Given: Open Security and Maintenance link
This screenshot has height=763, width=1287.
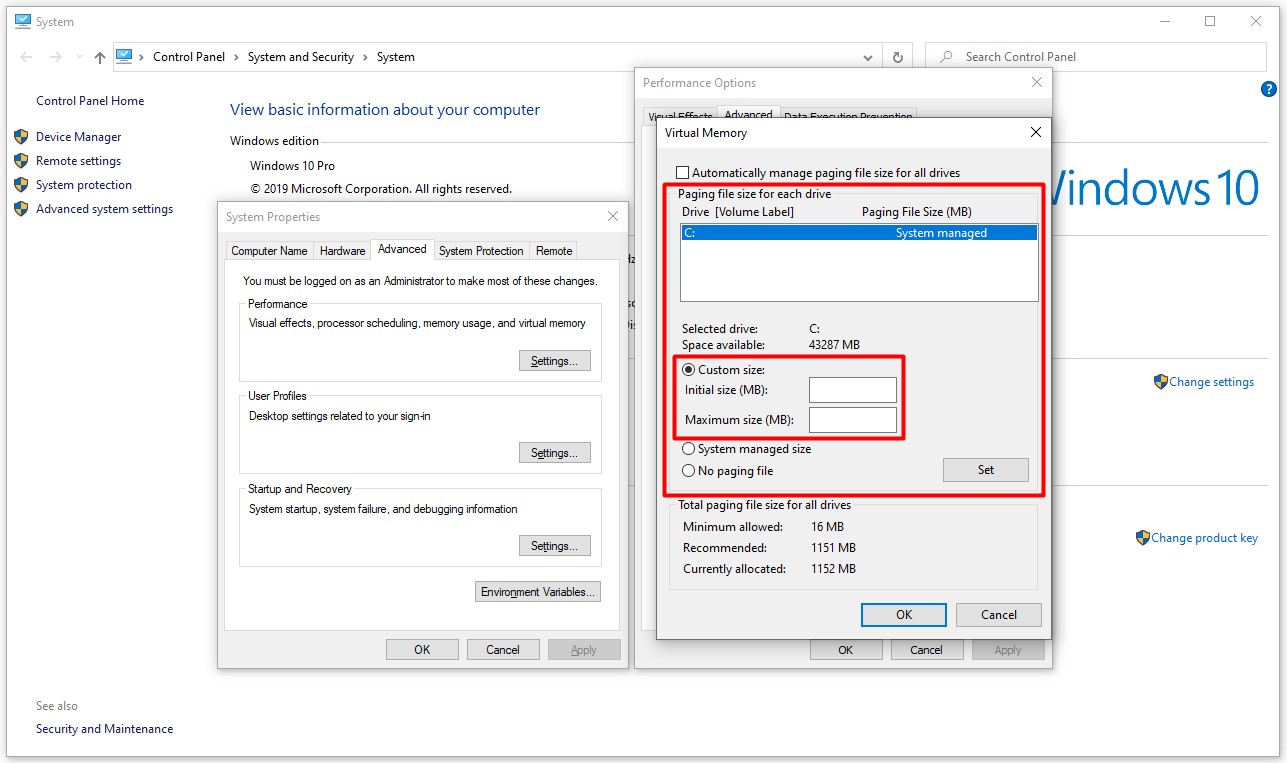Looking at the screenshot, I should click(104, 729).
